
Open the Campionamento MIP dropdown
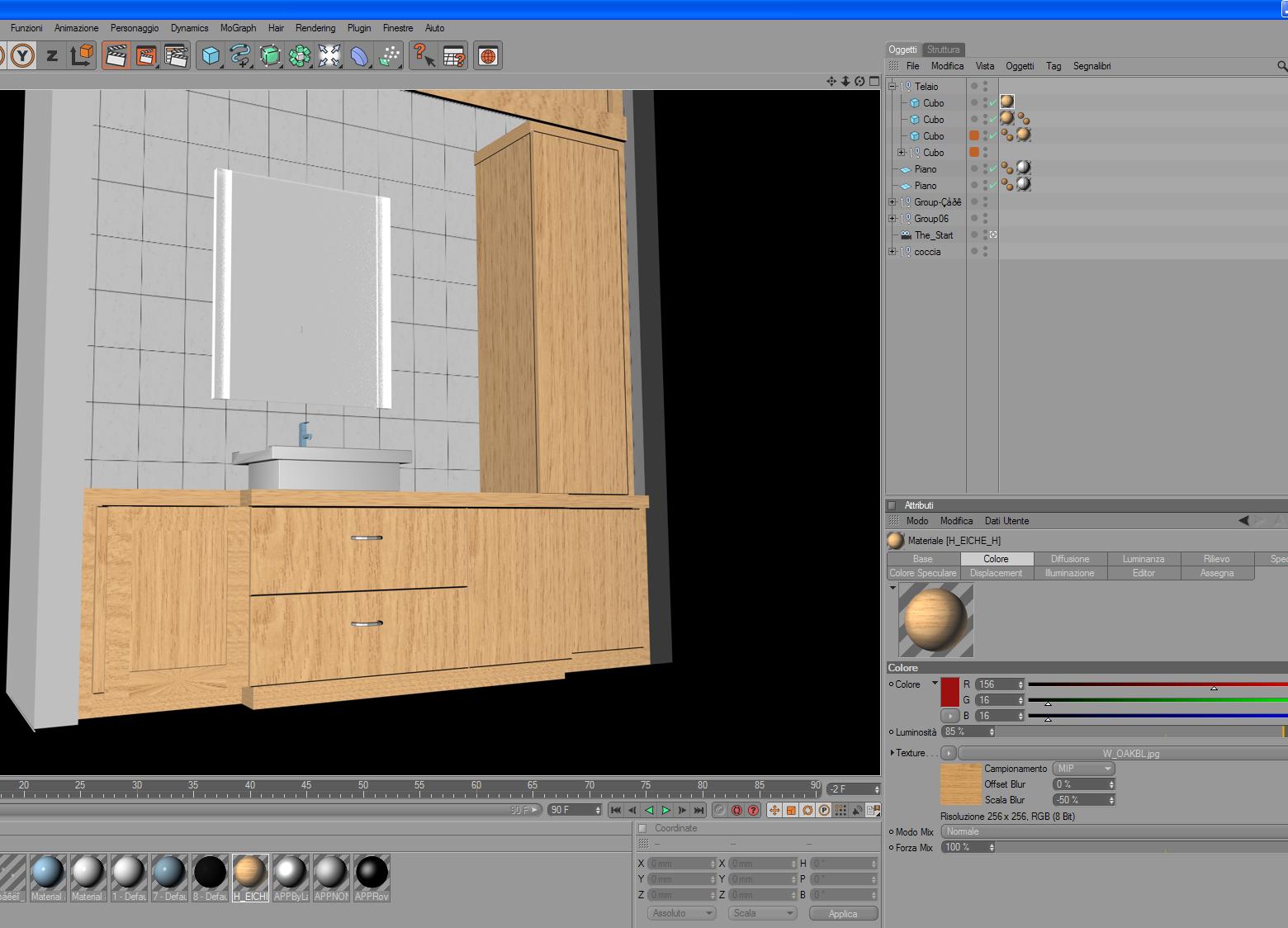1083,769
